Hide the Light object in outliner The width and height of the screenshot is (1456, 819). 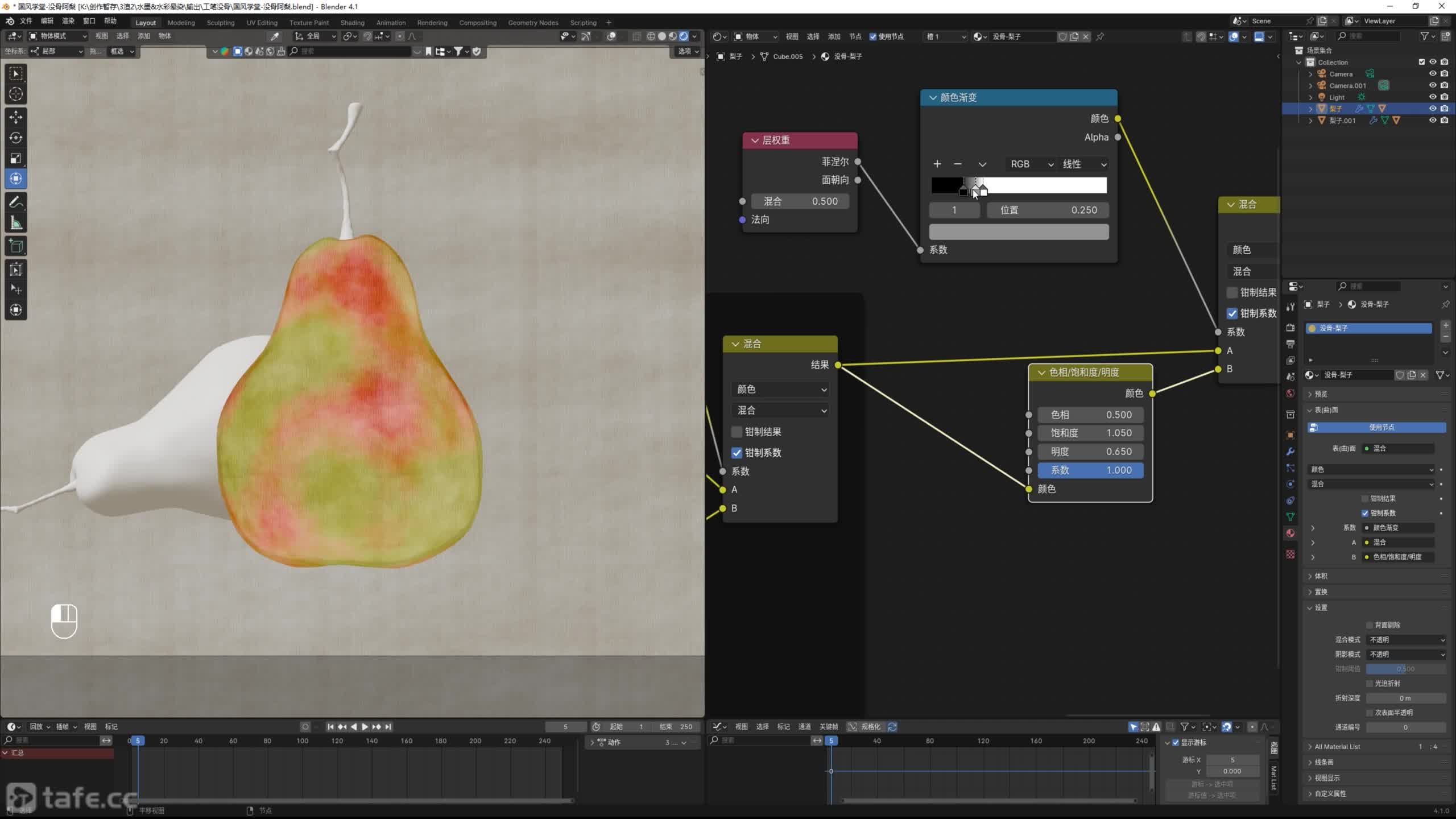(x=1433, y=97)
